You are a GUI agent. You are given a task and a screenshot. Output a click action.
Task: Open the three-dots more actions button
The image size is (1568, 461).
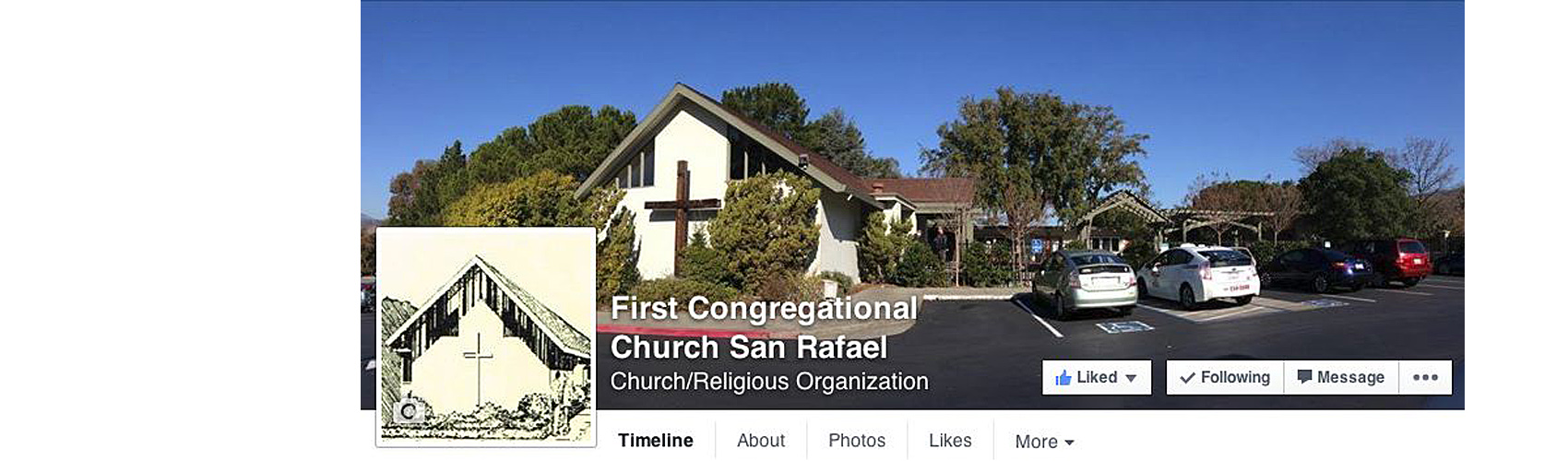(1425, 377)
